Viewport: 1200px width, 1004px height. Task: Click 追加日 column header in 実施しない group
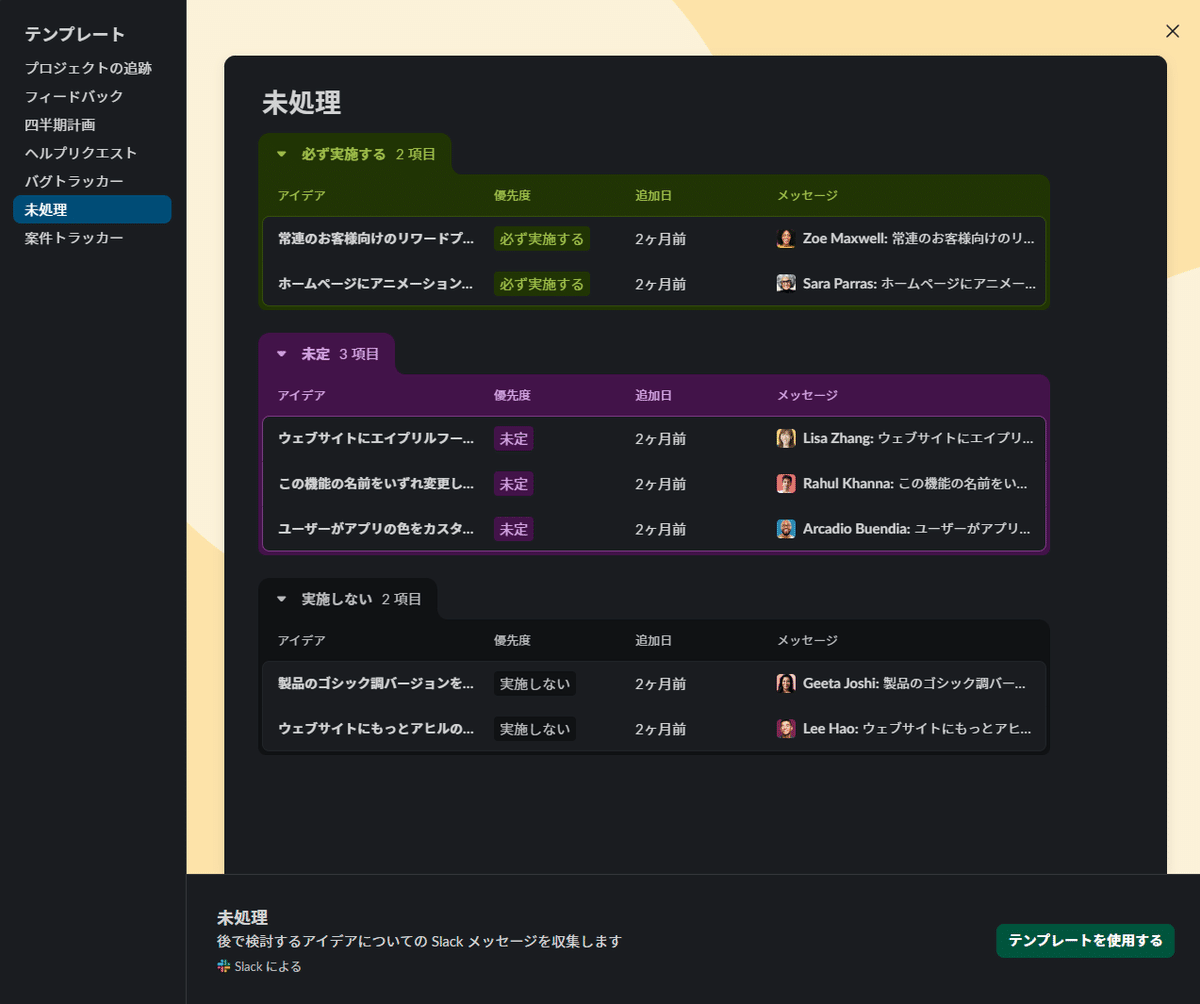[653, 641]
